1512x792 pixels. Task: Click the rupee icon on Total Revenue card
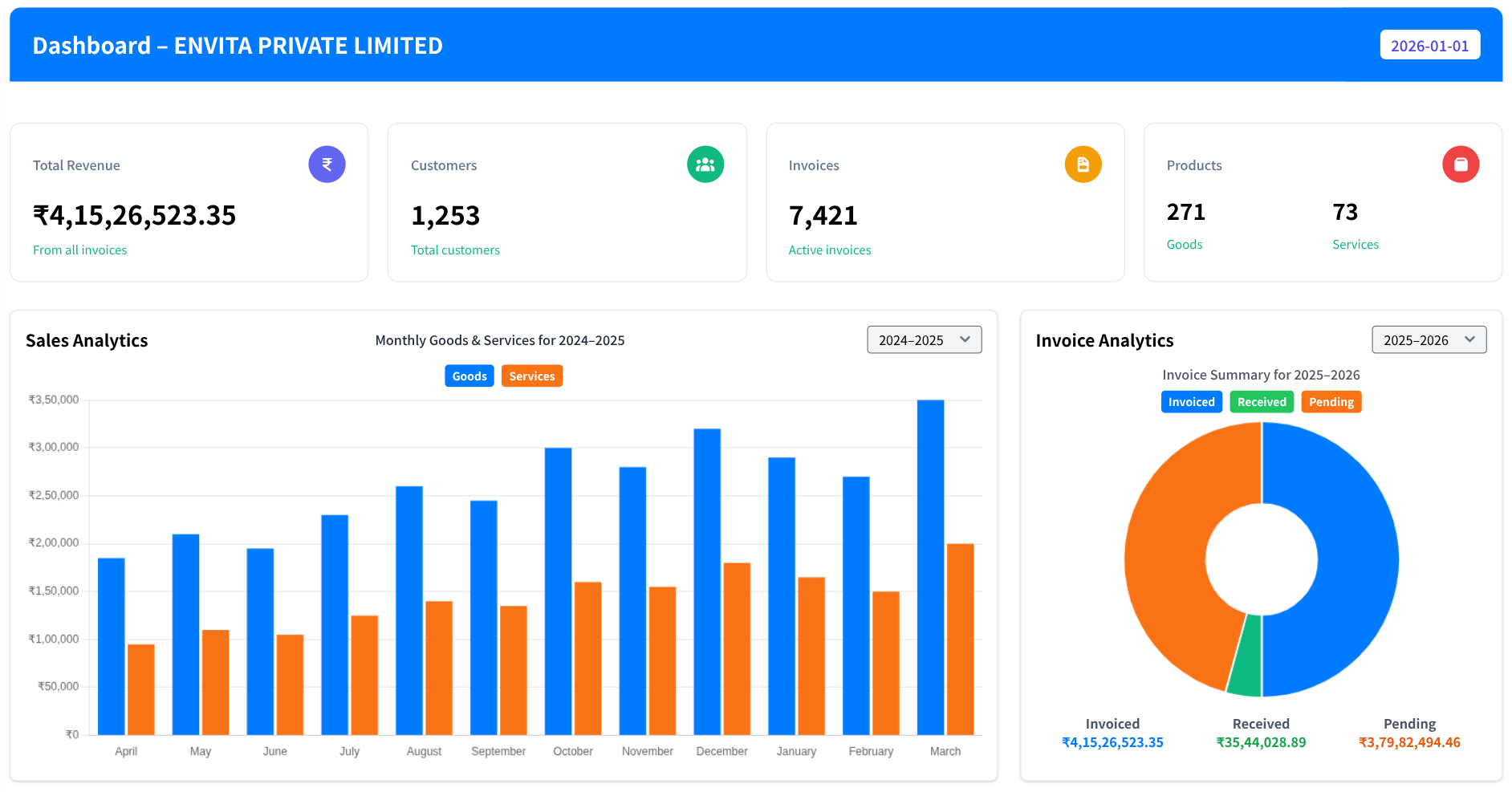coord(327,164)
